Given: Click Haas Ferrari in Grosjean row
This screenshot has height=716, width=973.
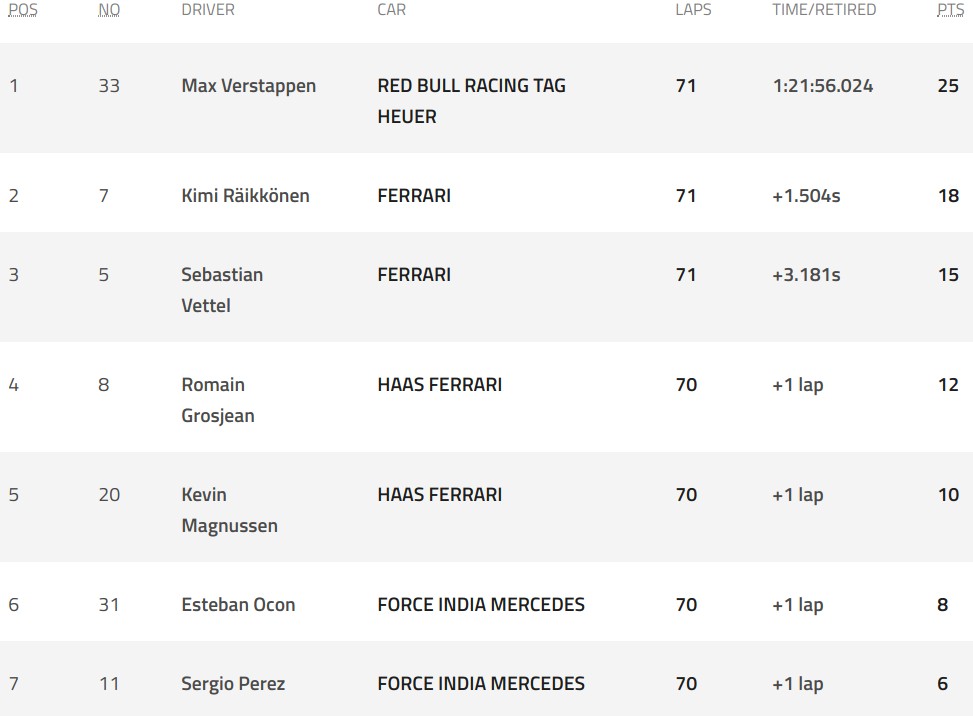Looking at the screenshot, I should coord(439,385).
